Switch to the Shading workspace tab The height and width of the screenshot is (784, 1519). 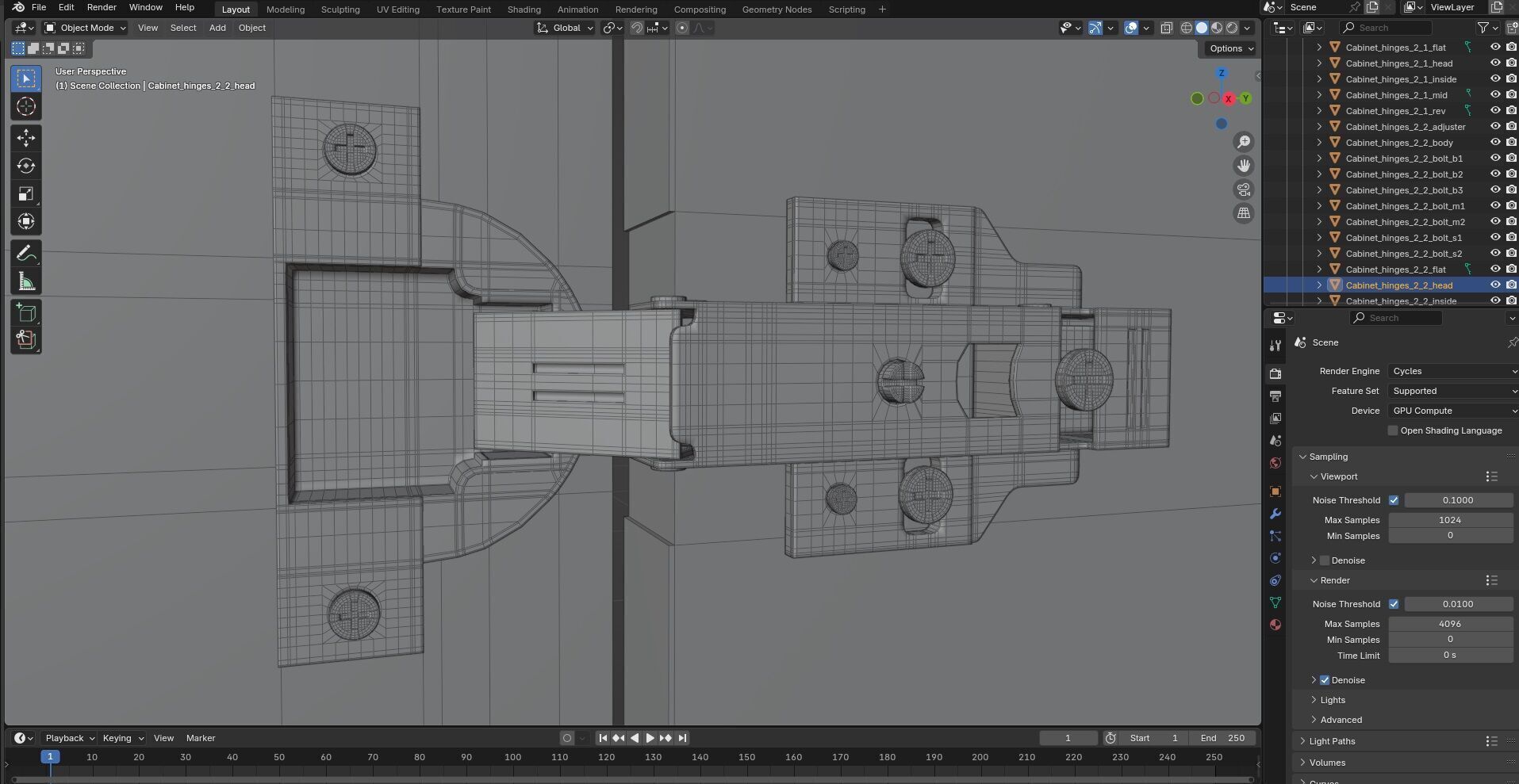click(x=524, y=10)
